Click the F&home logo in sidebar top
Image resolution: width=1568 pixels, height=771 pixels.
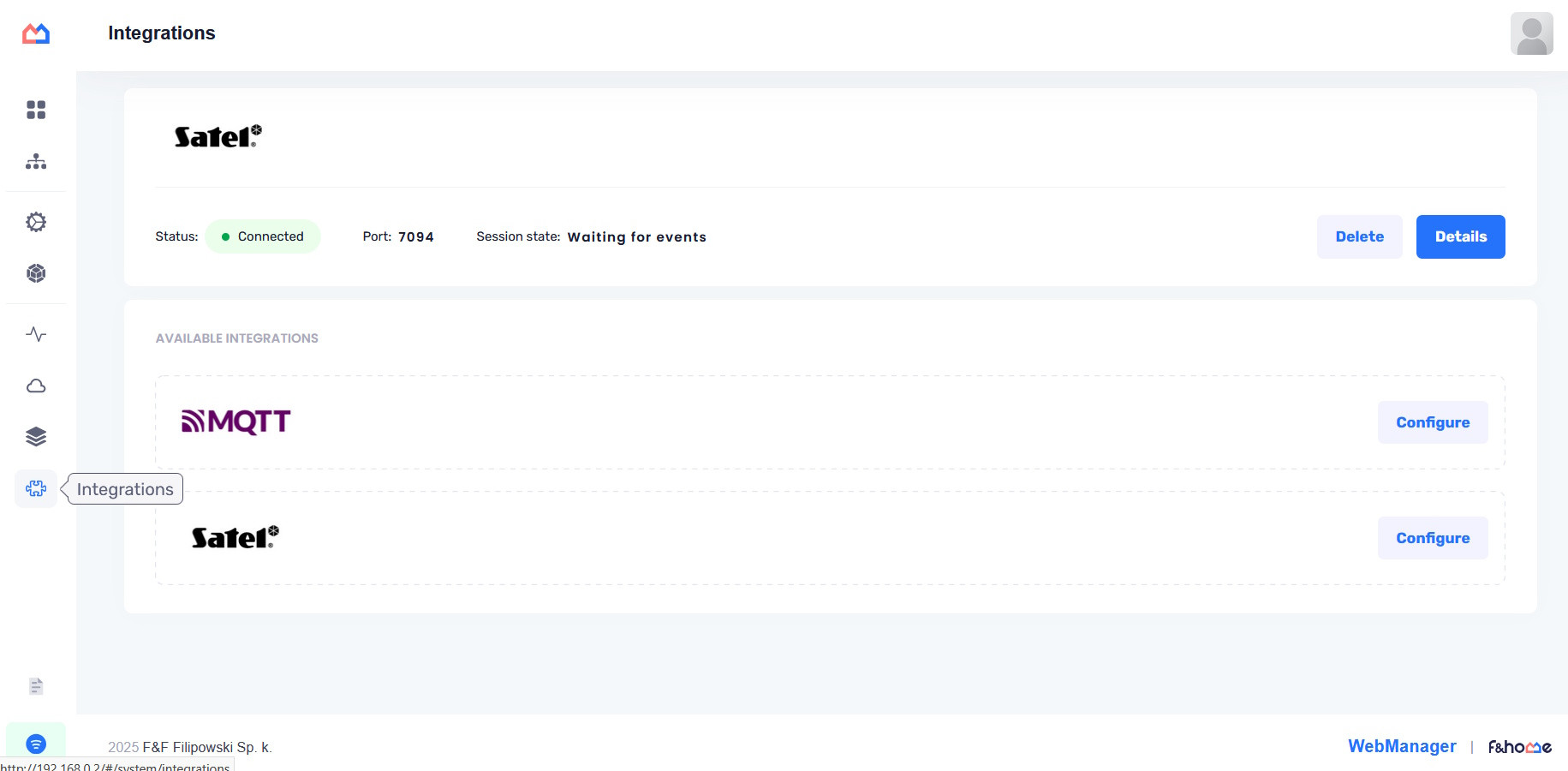click(36, 33)
